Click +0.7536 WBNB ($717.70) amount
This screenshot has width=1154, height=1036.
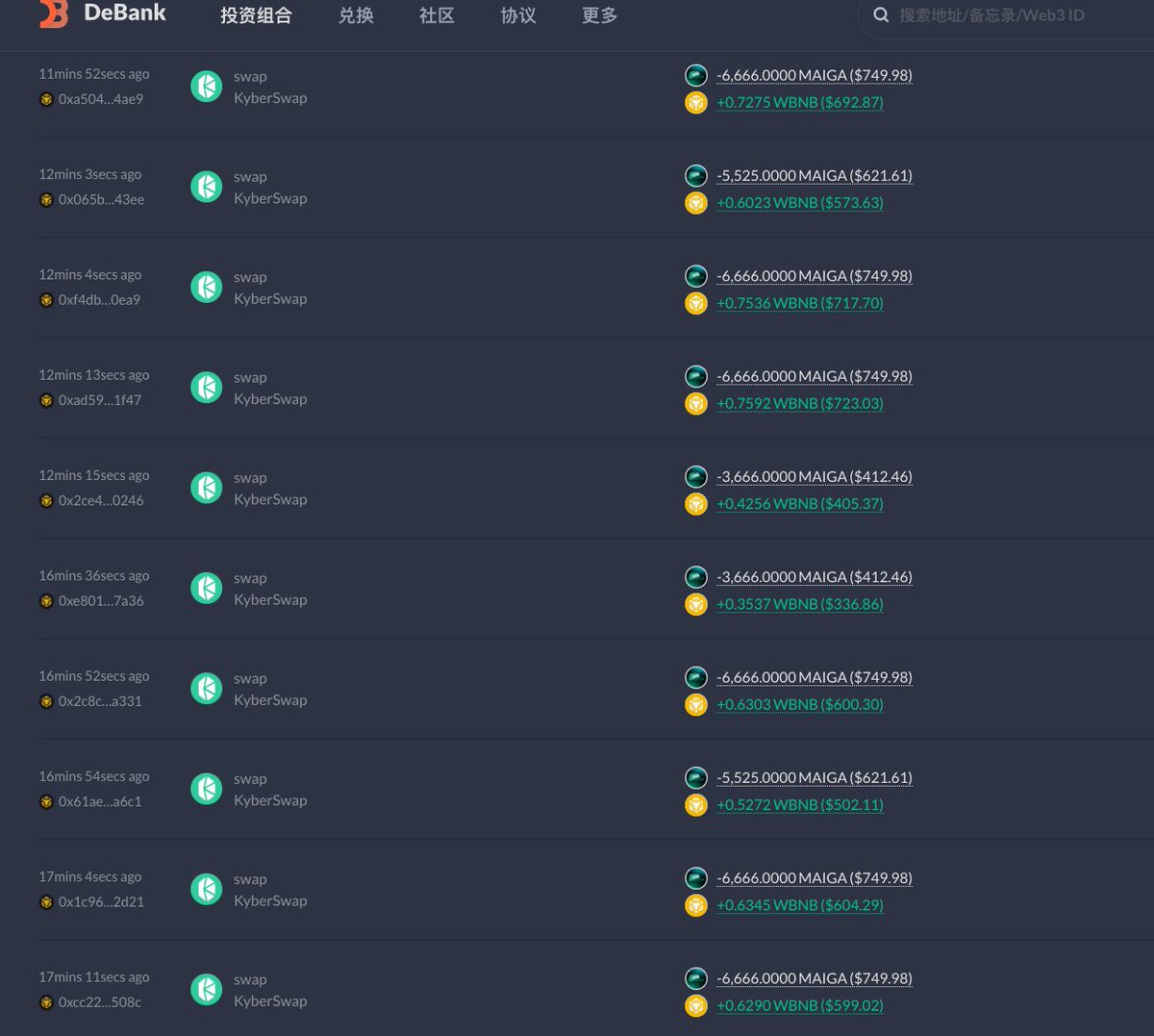point(800,303)
